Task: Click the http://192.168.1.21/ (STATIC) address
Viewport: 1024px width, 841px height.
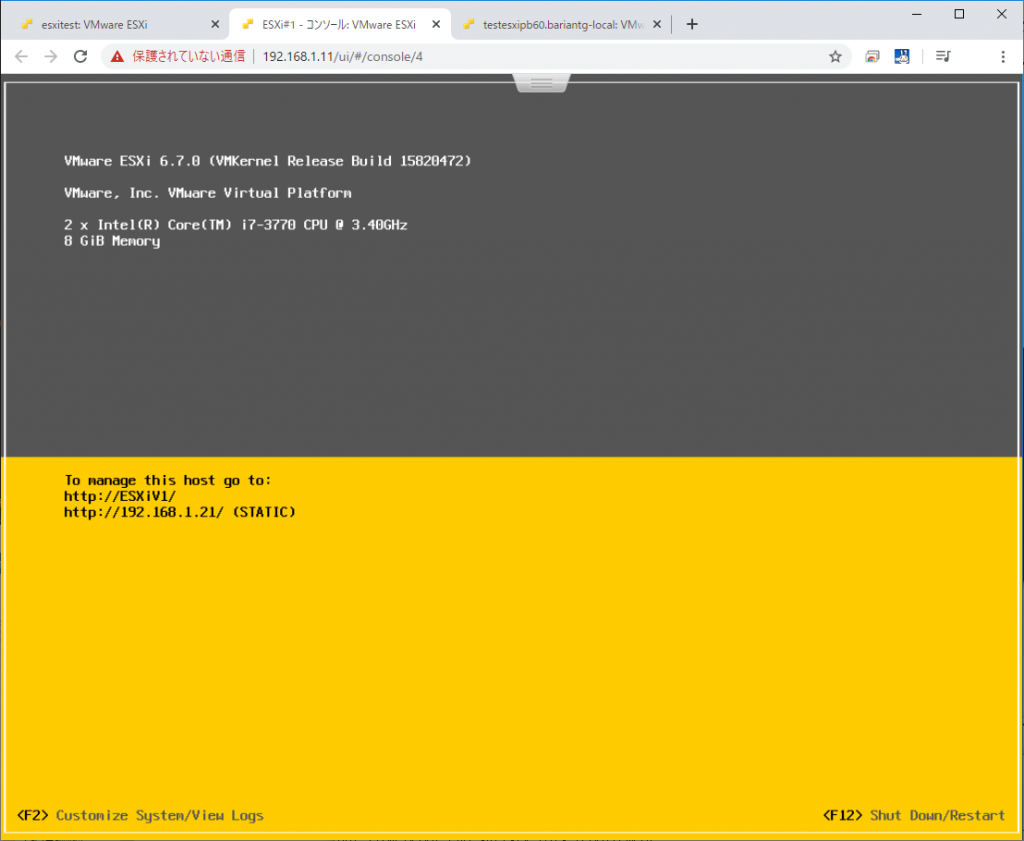Action: [x=180, y=513]
